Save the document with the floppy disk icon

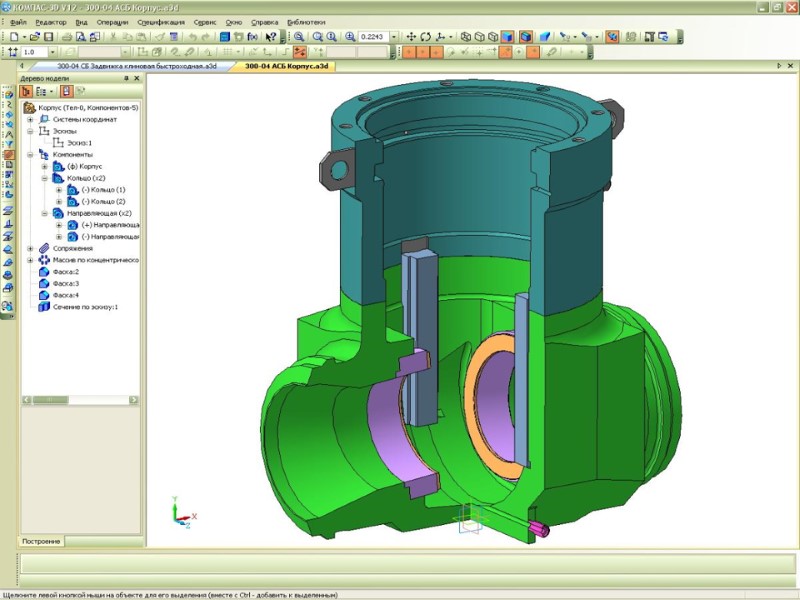click(48, 37)
